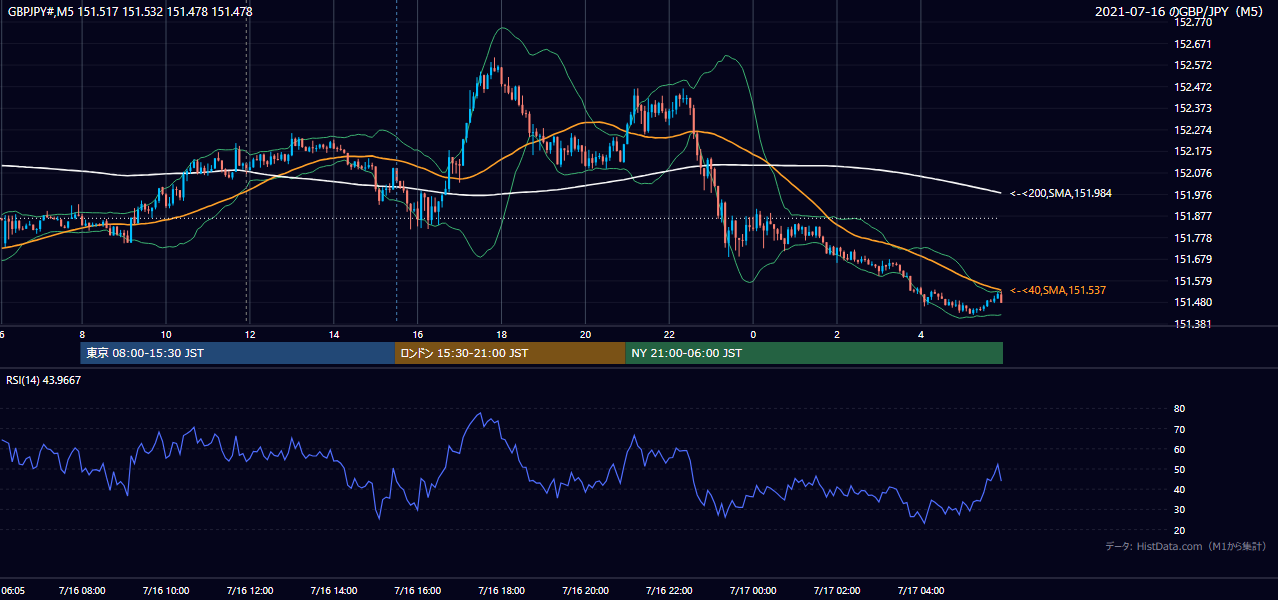Click hour label 8 under the price chart
The image size is (1278, 600).
point(82,334)
